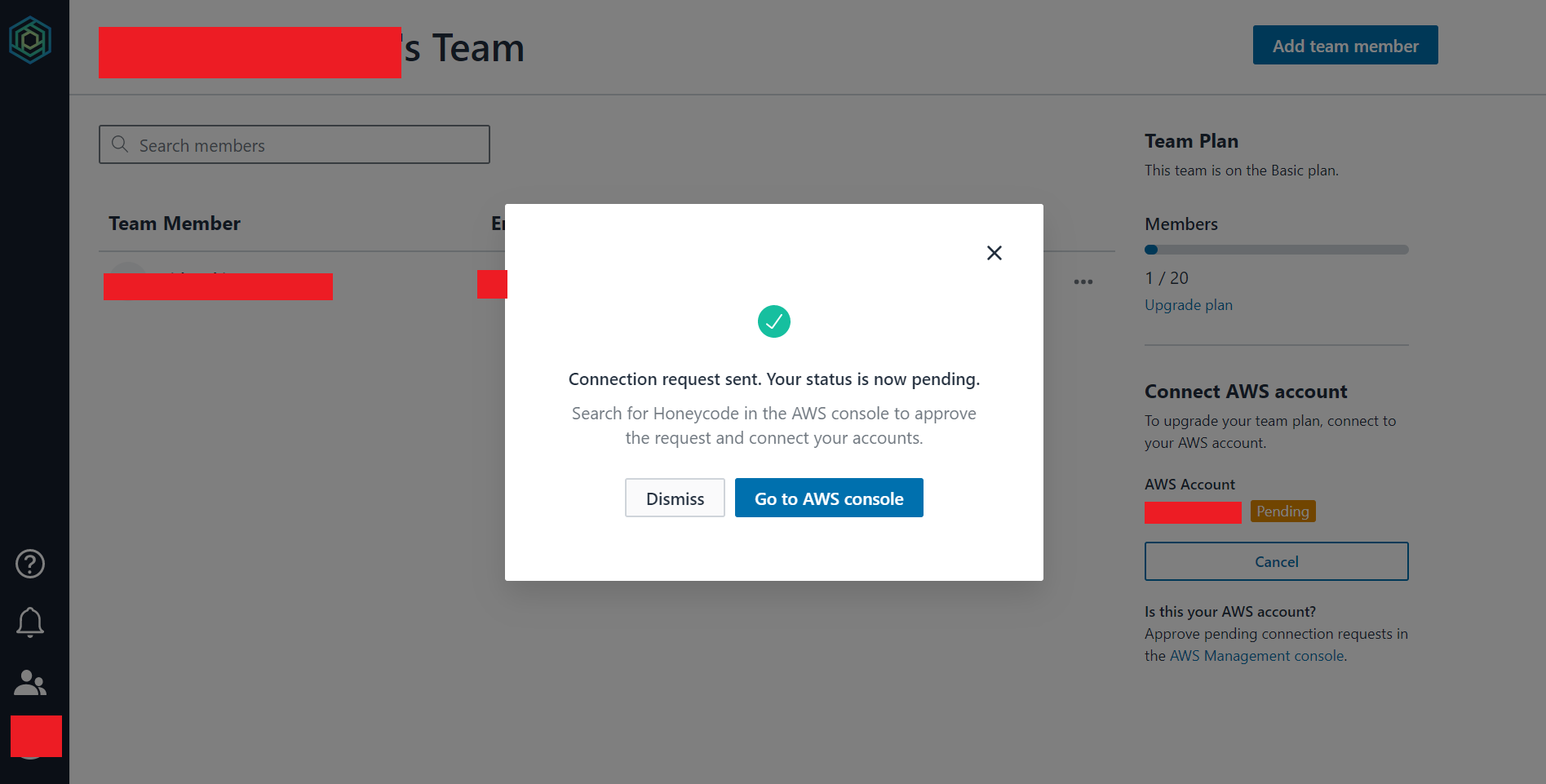
Task: Click the Connect AWS account heading
Action: pos(1246,392)
